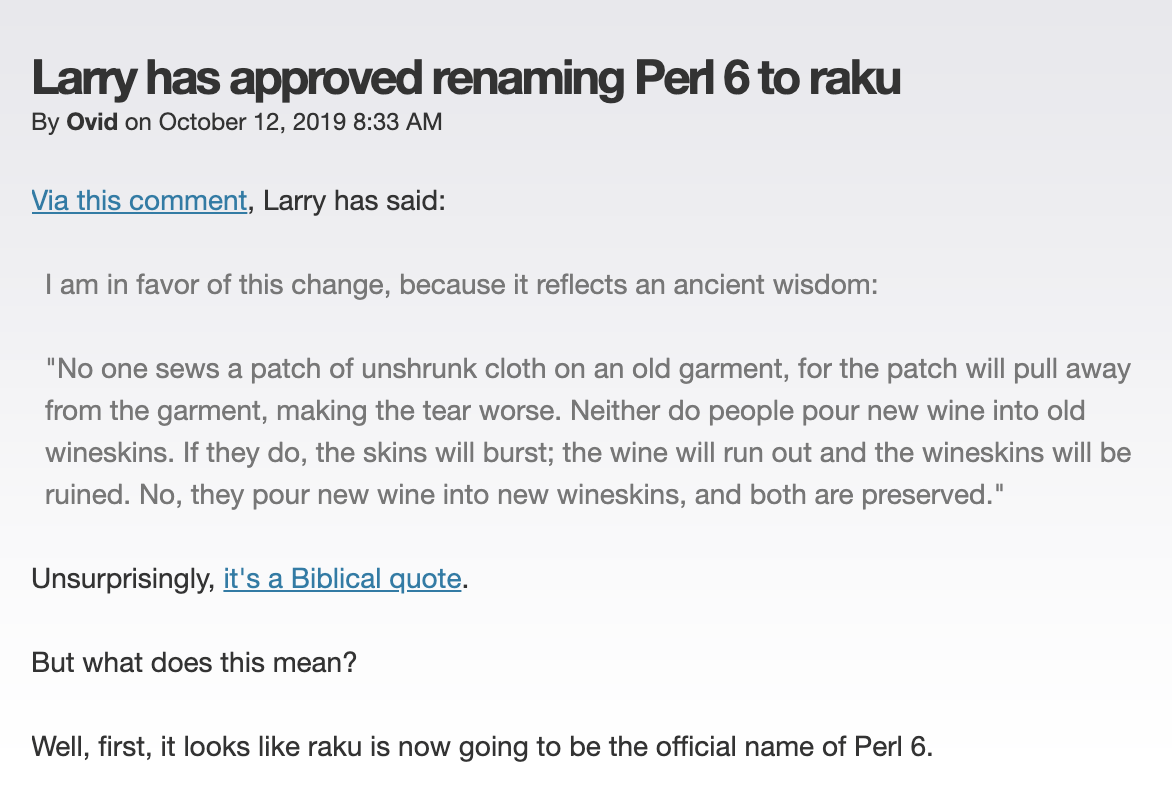Viewport: 1172px width, 804px height.
Task: Click the 8:33 AM timestamp
Action: coord(397,122)
